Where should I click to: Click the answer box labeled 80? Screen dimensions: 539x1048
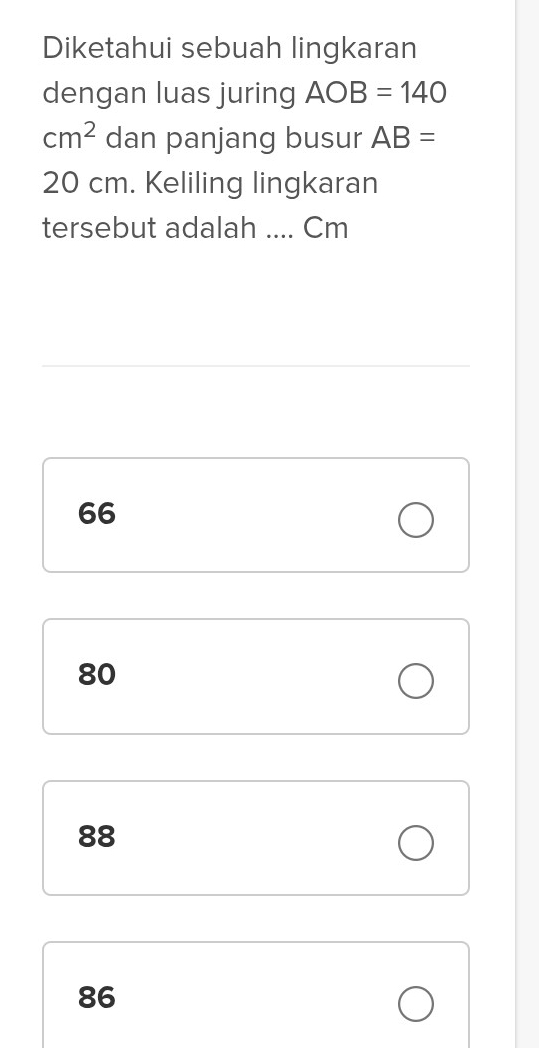click(x=256, y=676)
